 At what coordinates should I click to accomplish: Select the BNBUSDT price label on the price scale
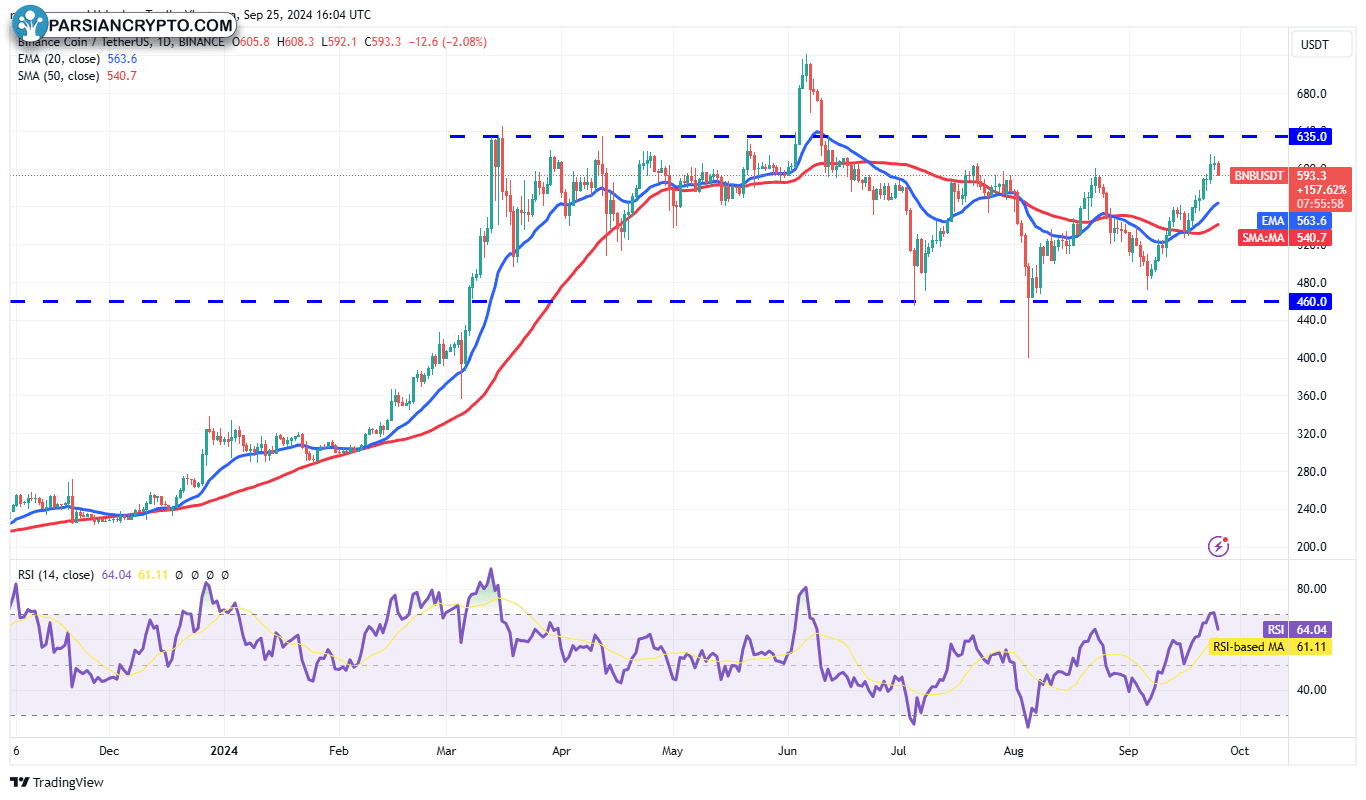pyautogui.click(x=1257, y=176)
